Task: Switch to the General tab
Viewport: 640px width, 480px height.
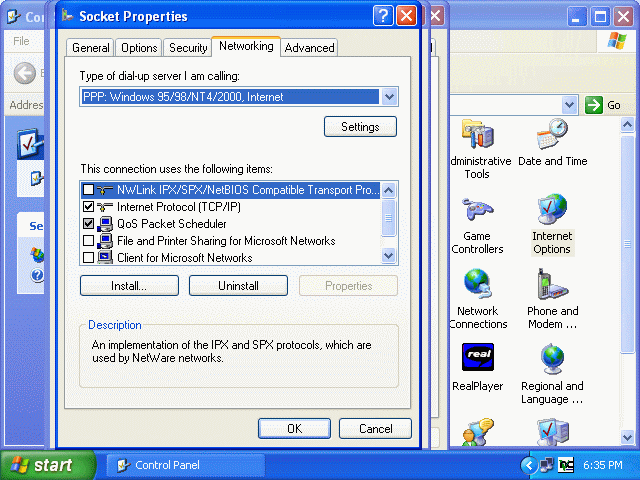Action: (91, 48)
